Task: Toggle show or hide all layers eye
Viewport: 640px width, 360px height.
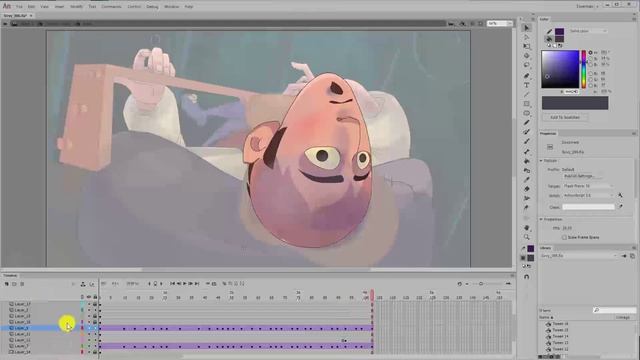Action: tap(89, 297)
